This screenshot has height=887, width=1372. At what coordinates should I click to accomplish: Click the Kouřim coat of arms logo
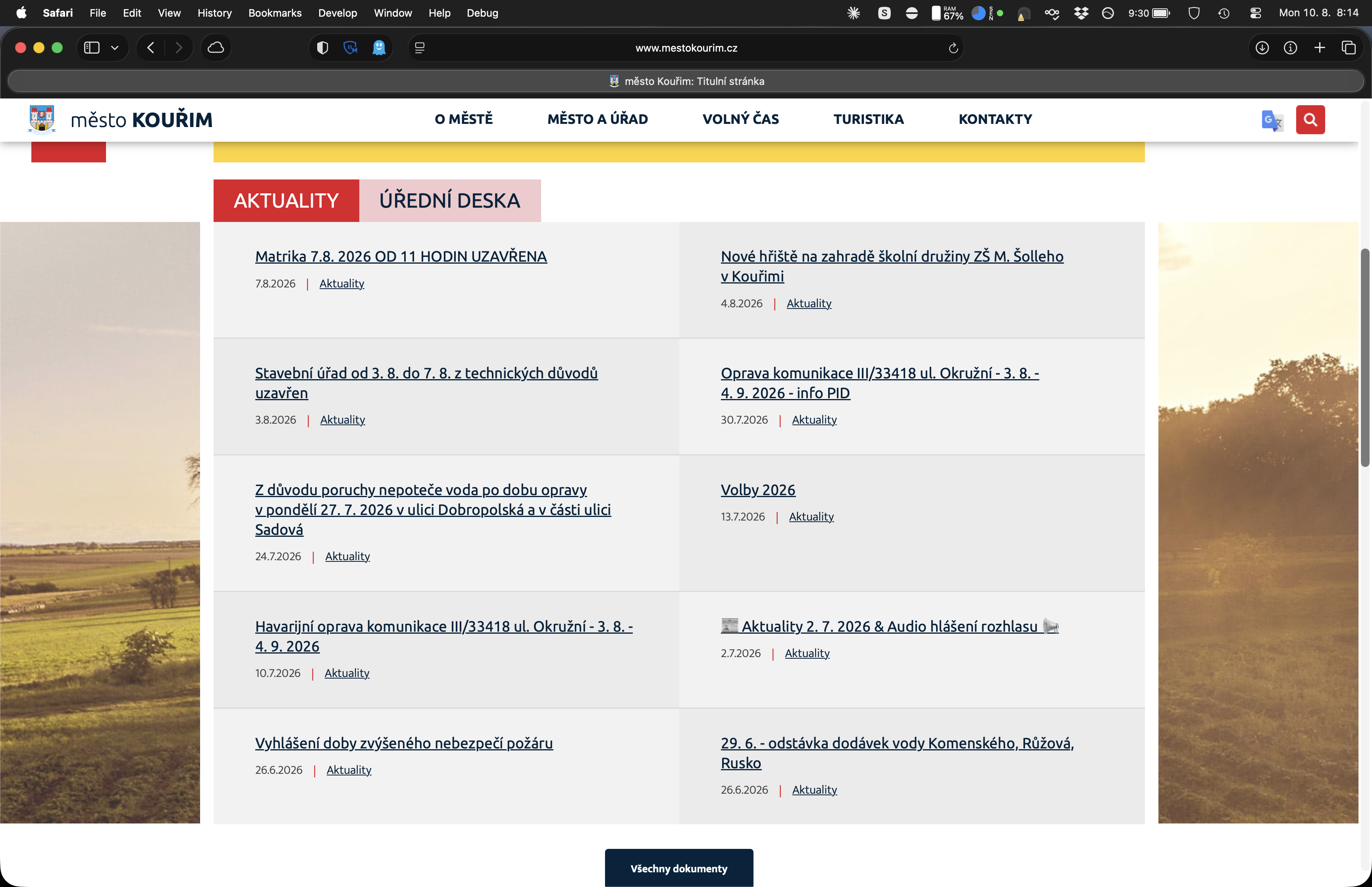42,119
